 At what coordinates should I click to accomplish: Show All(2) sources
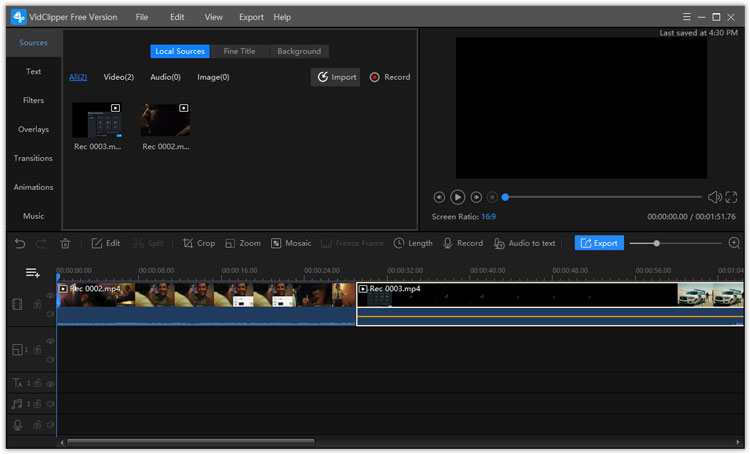tap(78, 77)
